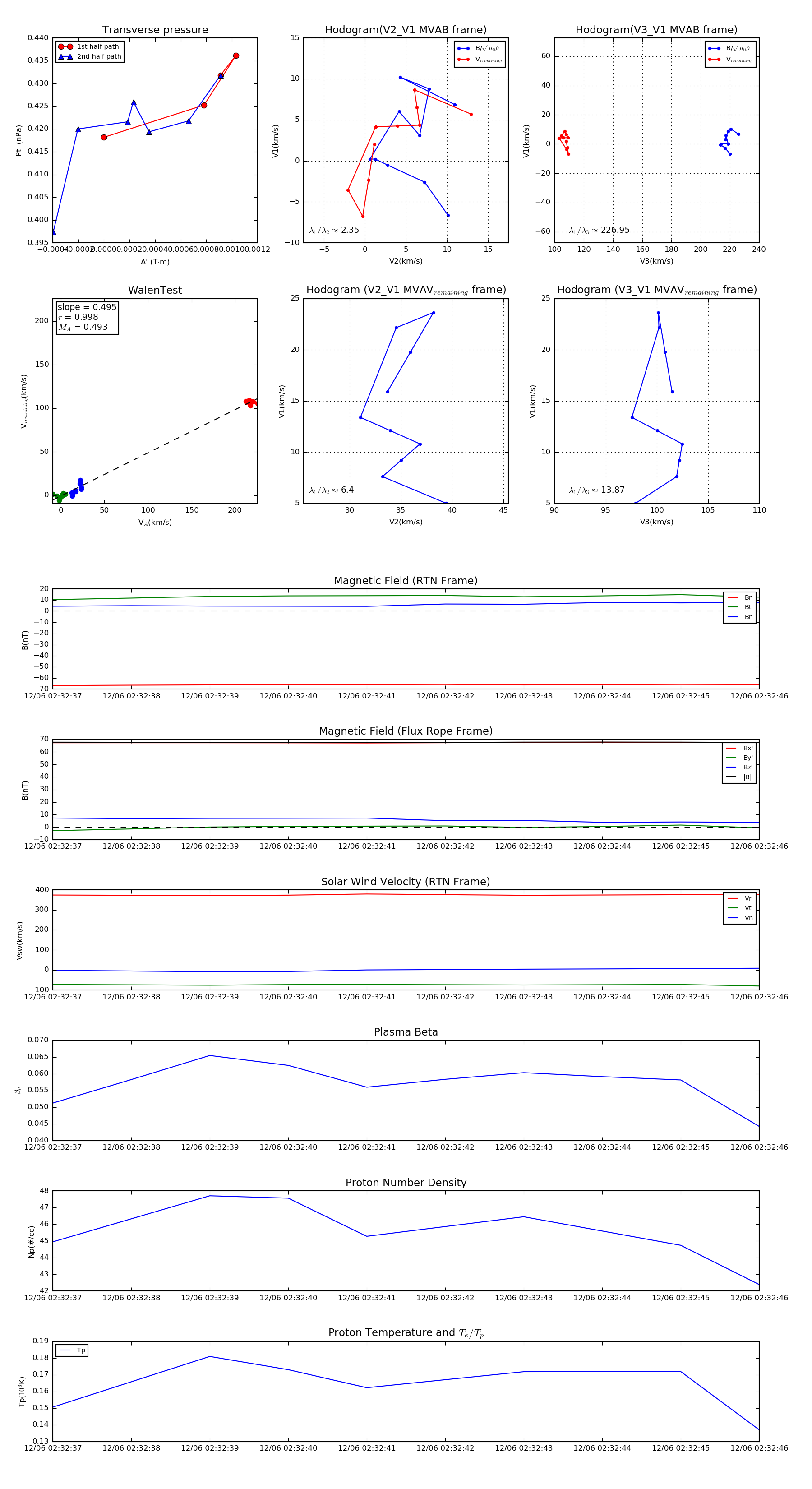Select the 'Bn' legend entry
This screenshot has width=812, height=1489.
pyautogui.click(x=740, y=617)
